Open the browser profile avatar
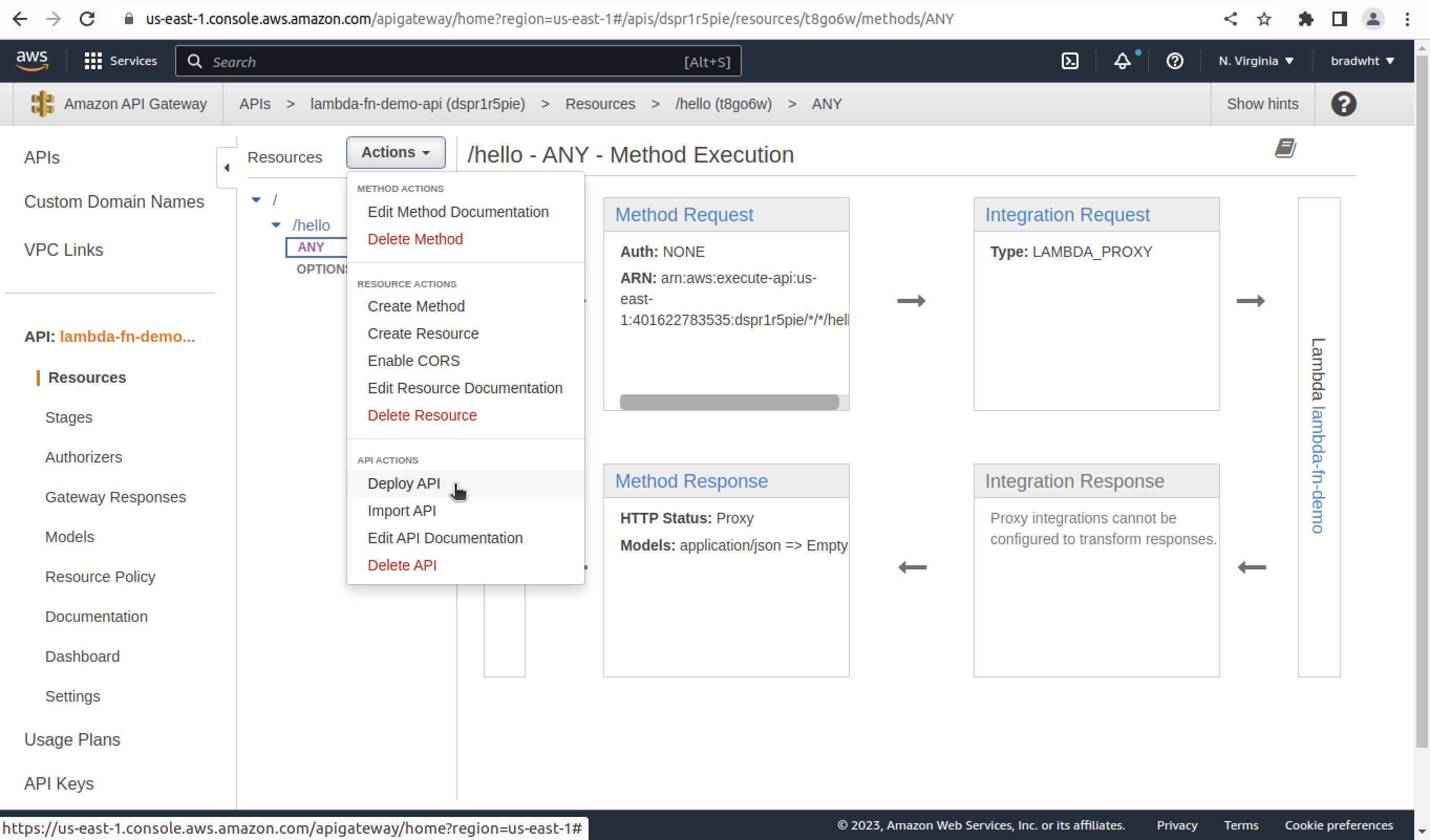 point(1373,19)
